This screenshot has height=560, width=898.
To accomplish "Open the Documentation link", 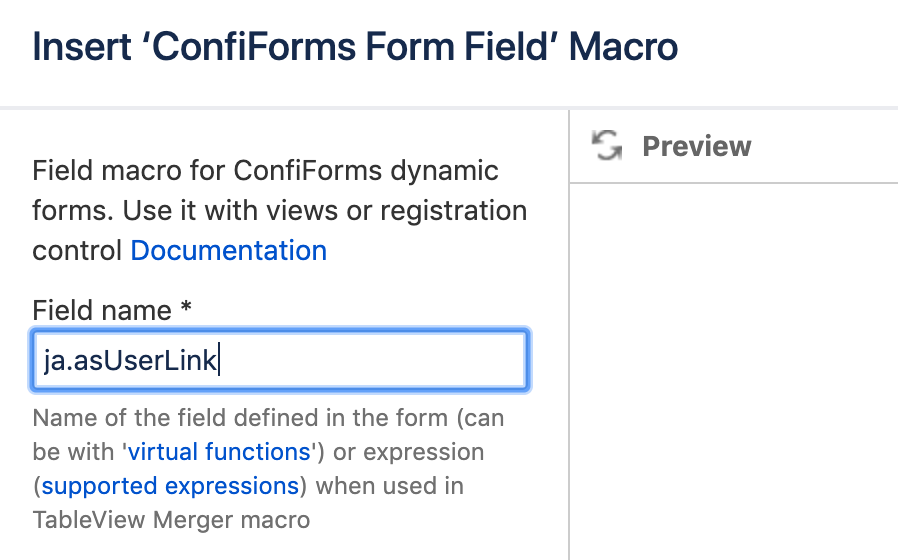I will (228, 250).
